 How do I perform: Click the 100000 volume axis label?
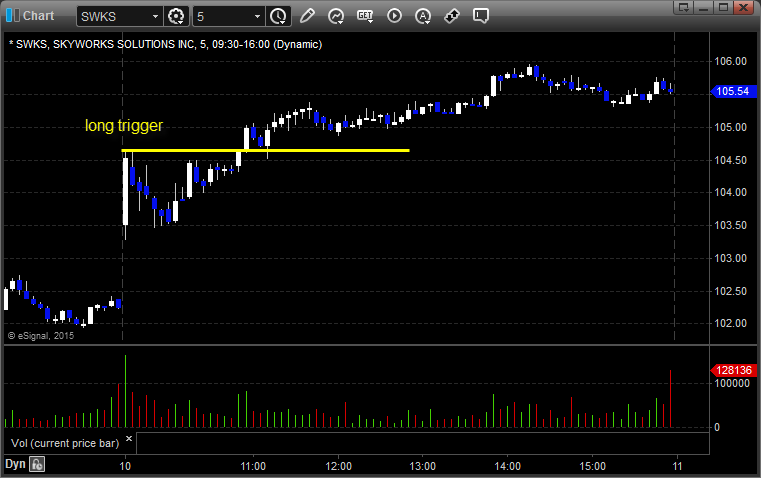tap(732, 383)
